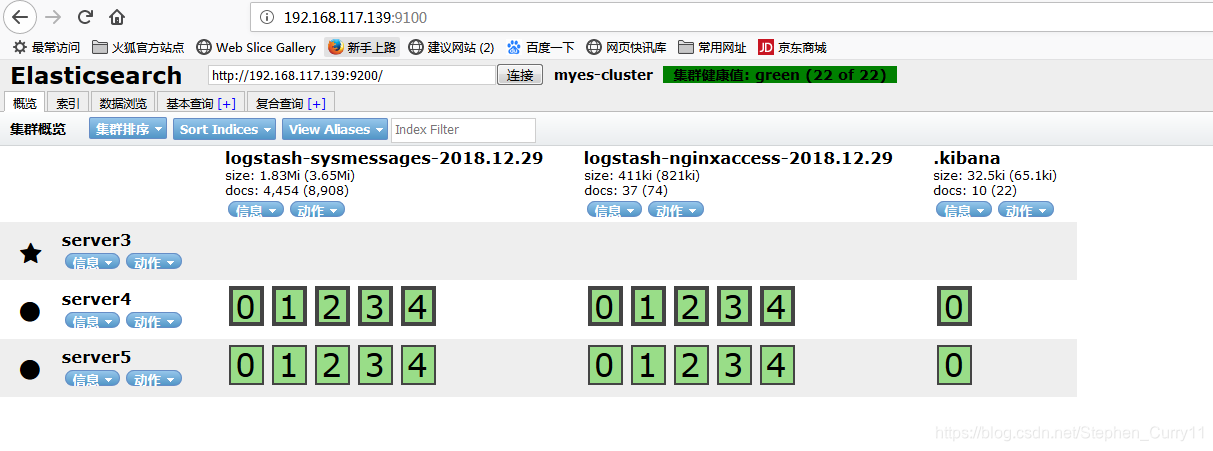The height and width of the screenshot is (451, 1213).
Task: Select shard 0 of nginxaccess on server4
Action: [x=604, y=307]
